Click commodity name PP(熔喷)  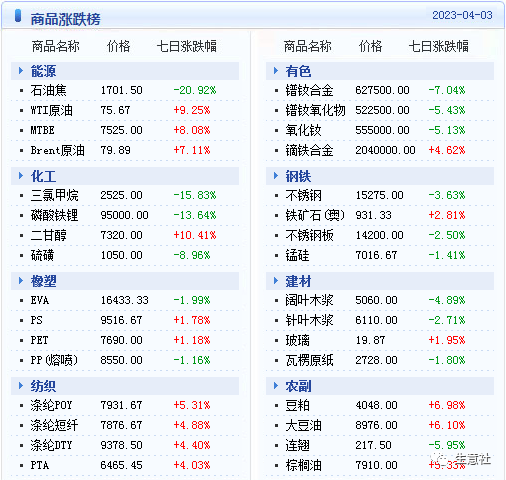(54, 360)
